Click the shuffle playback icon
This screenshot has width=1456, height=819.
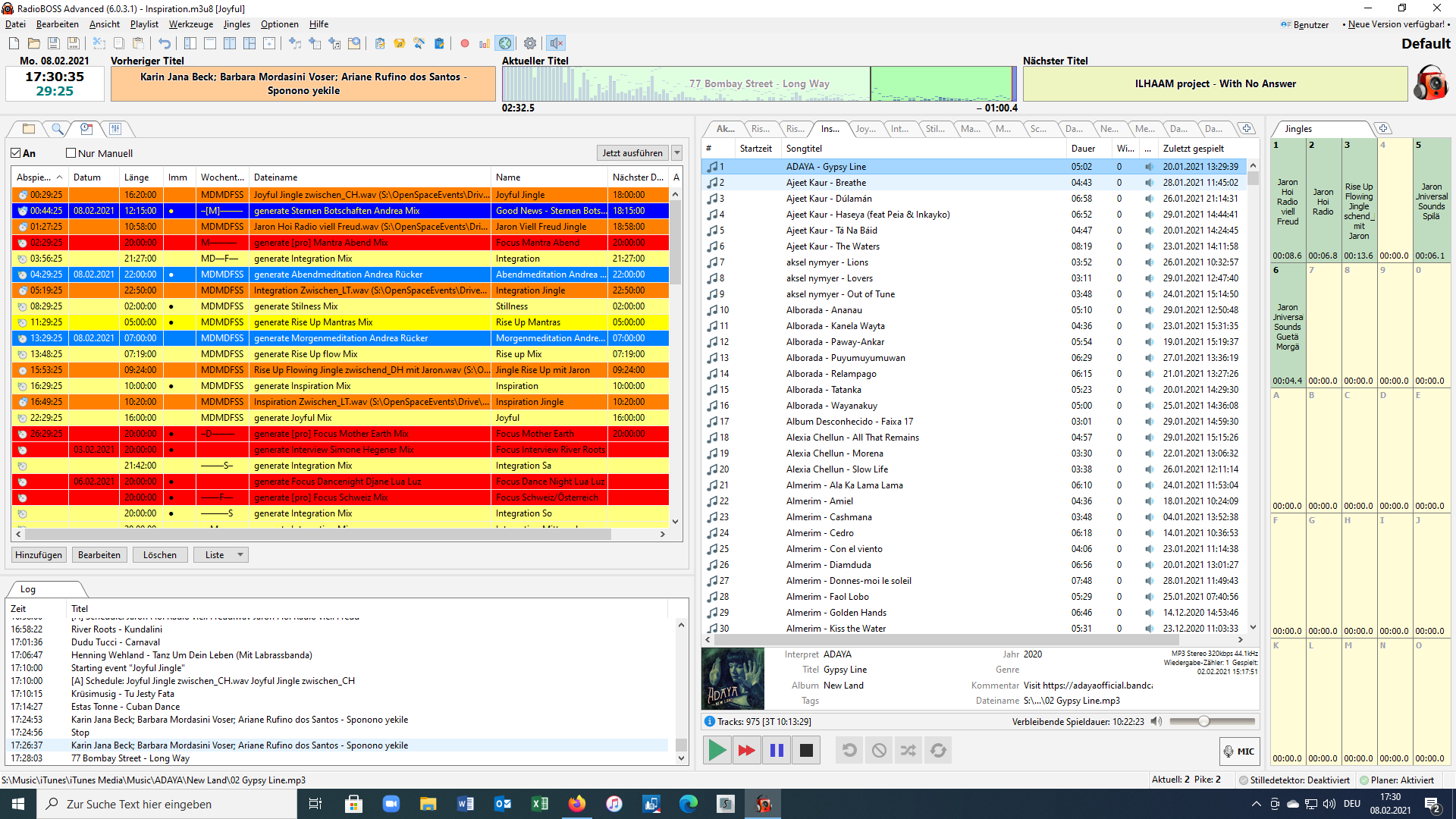click(x=908, y=751)
